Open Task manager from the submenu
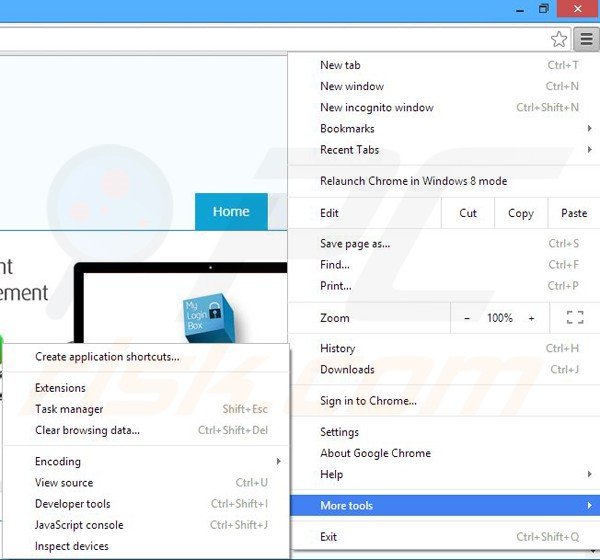 (x=146, y=409)
